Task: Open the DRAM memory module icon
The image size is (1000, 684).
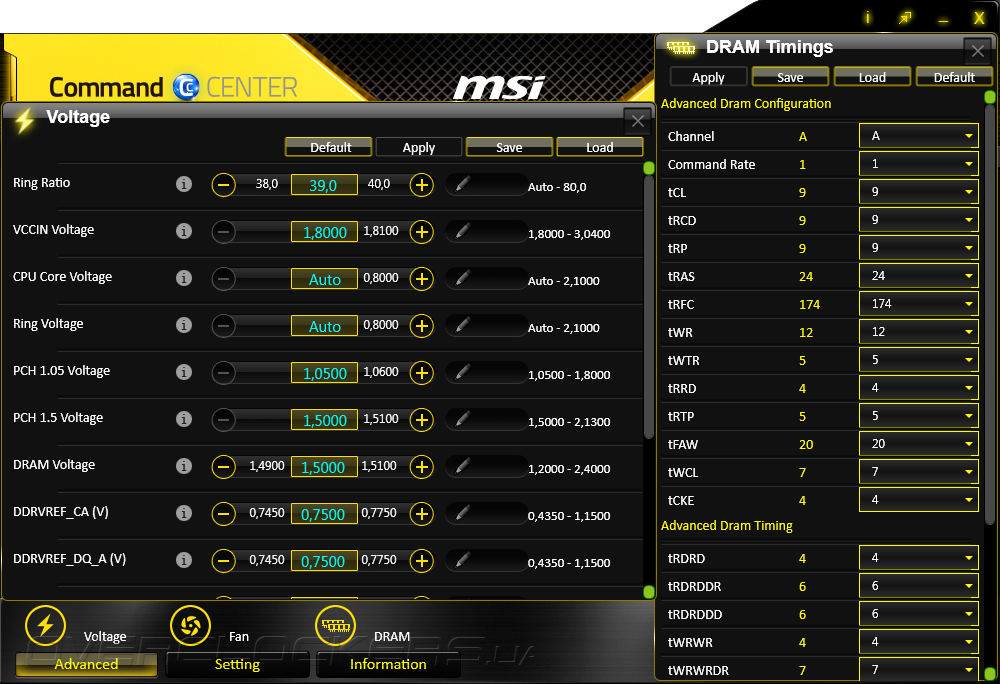Action: click(x=335, y=625)
